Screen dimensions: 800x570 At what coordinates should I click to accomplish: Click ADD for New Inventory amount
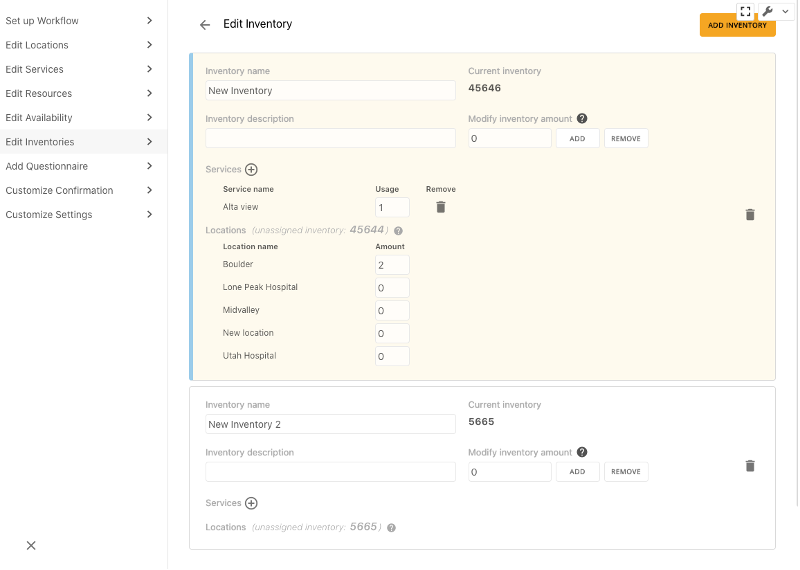click(x=577, y=138)
